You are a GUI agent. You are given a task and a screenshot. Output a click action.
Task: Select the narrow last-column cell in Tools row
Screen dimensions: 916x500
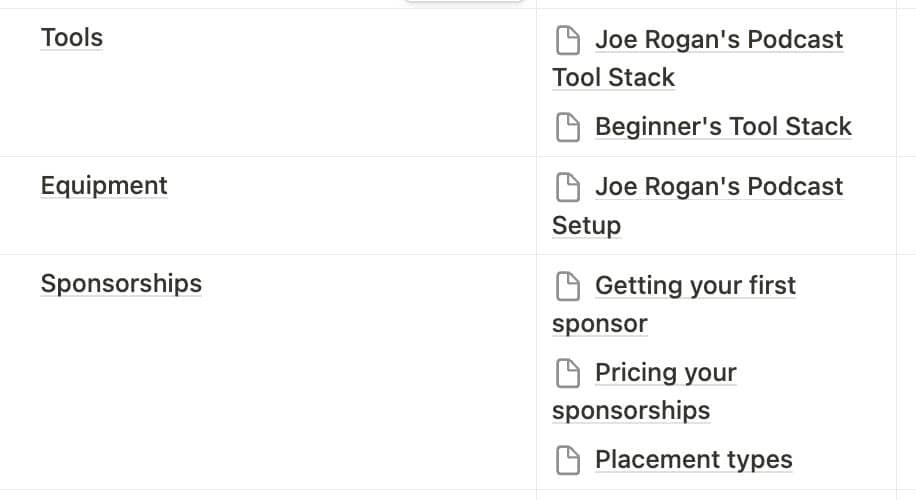pyautogui.click(x=906, y=82)
